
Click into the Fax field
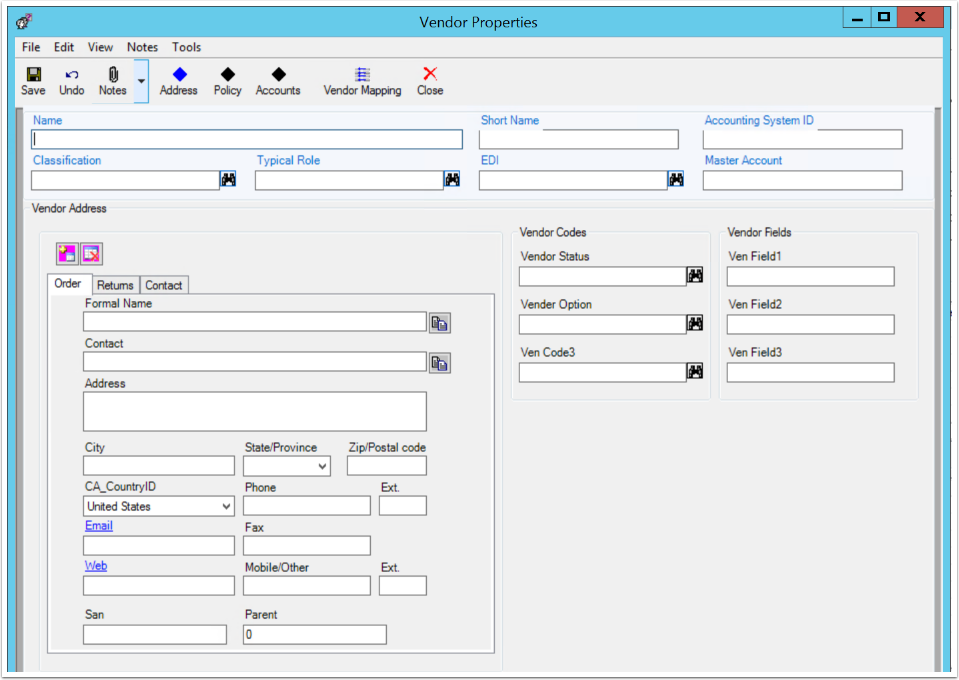(307, 545)
